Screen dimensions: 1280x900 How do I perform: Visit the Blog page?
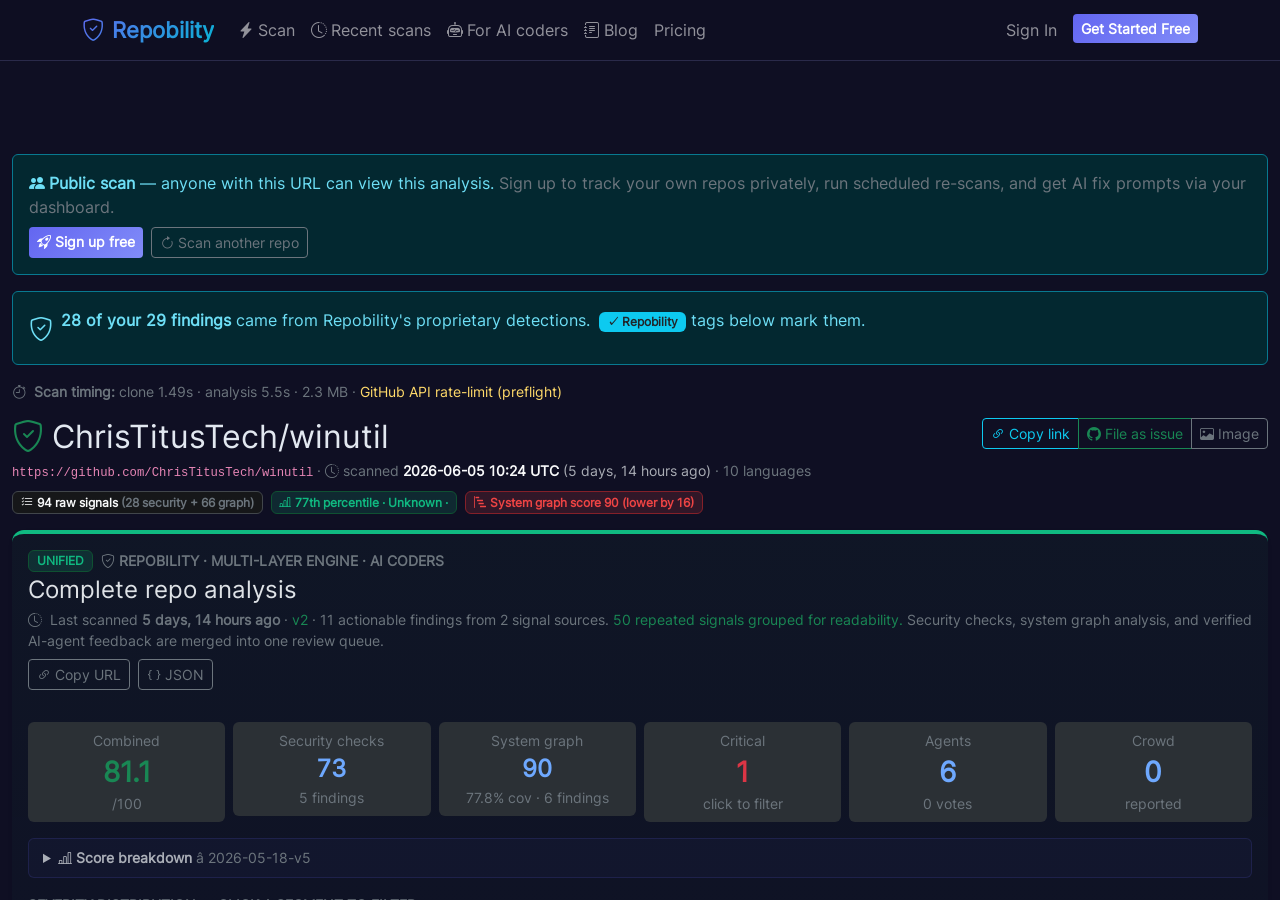pos(611,30)
